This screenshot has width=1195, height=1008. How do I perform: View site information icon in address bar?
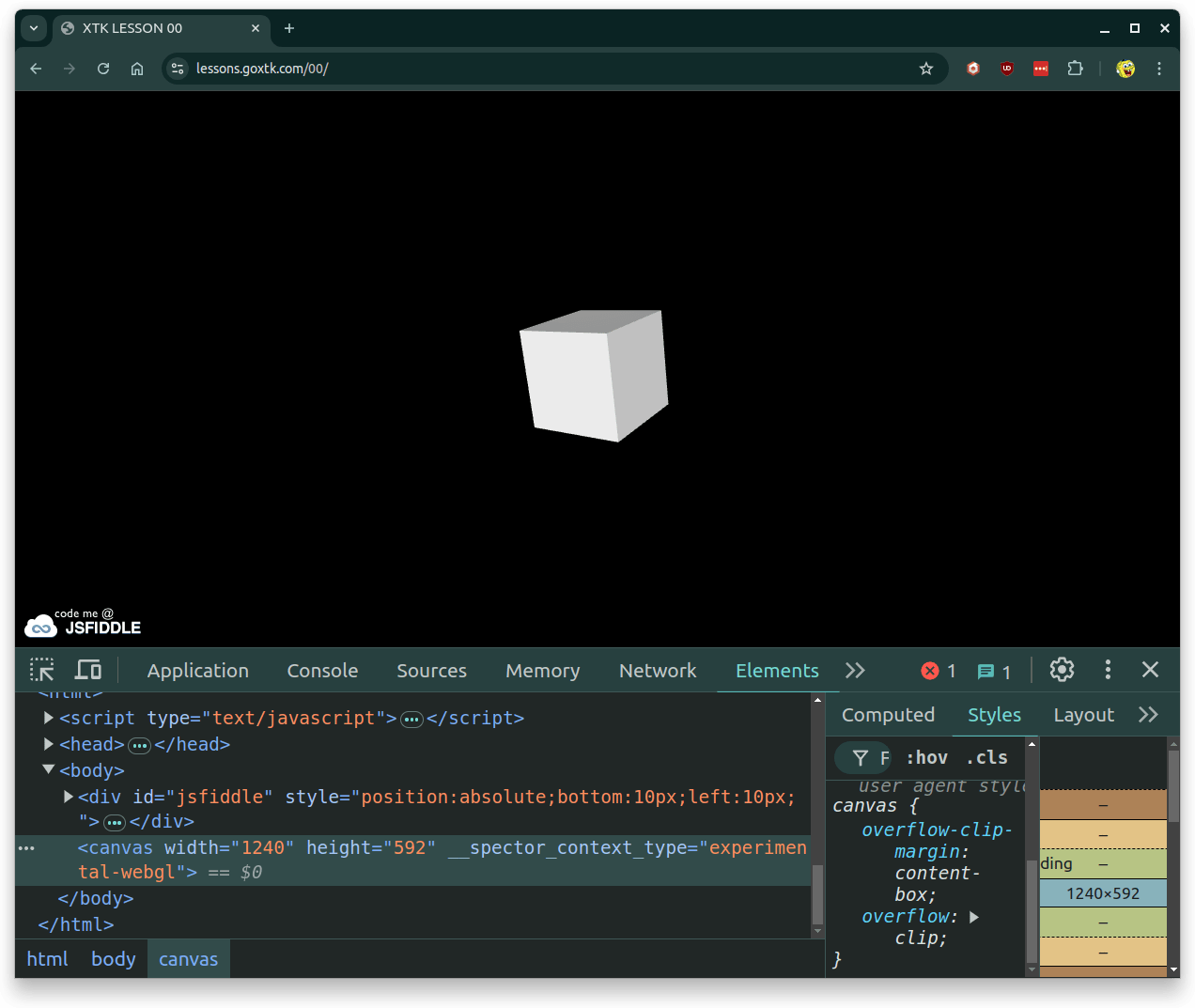[178, 69]
